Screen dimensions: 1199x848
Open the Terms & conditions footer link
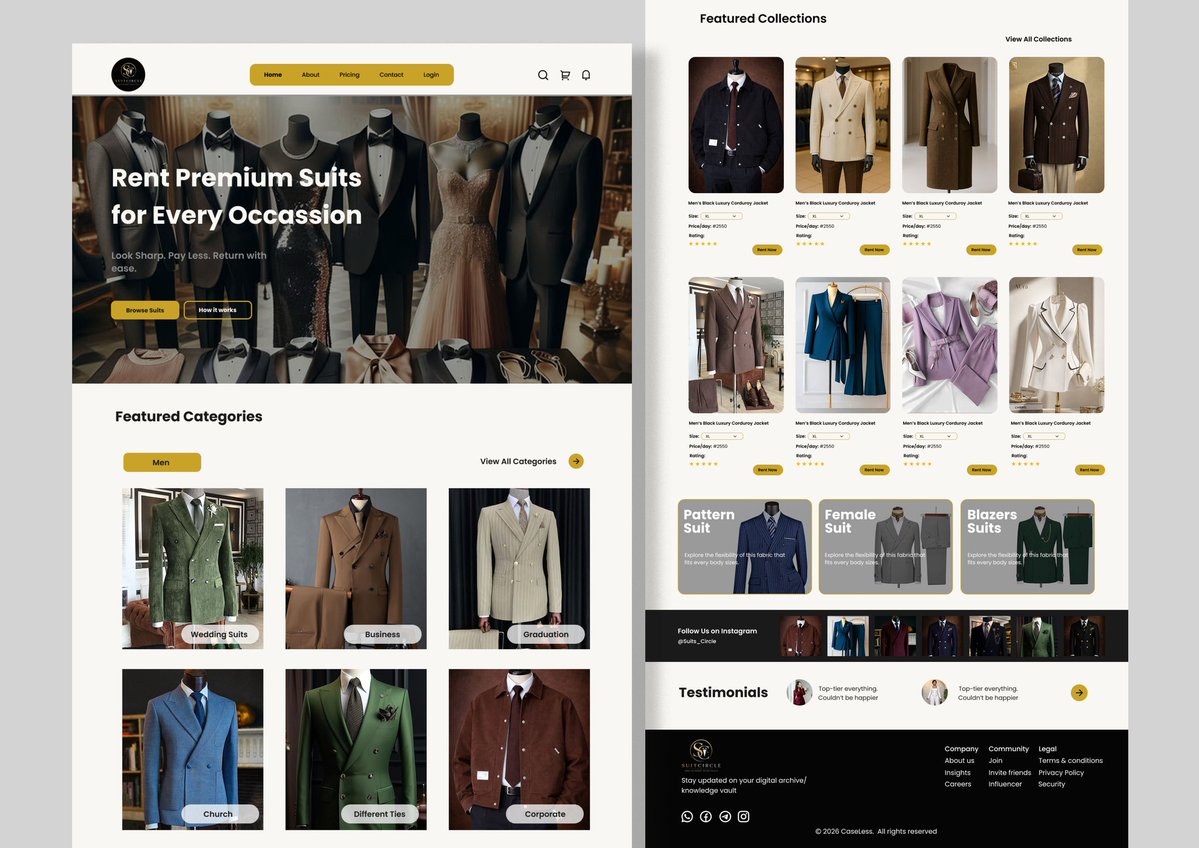1071,761
